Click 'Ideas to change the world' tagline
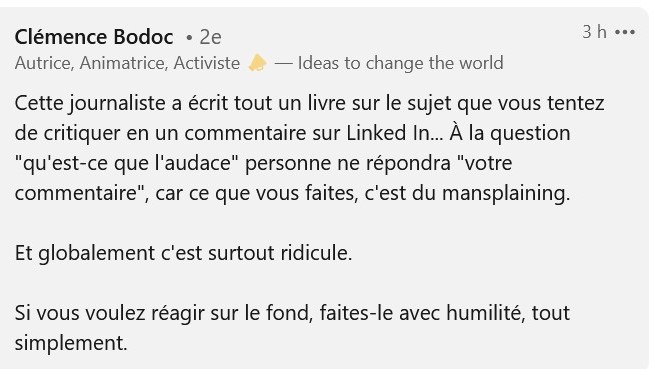 pos(400,63)
